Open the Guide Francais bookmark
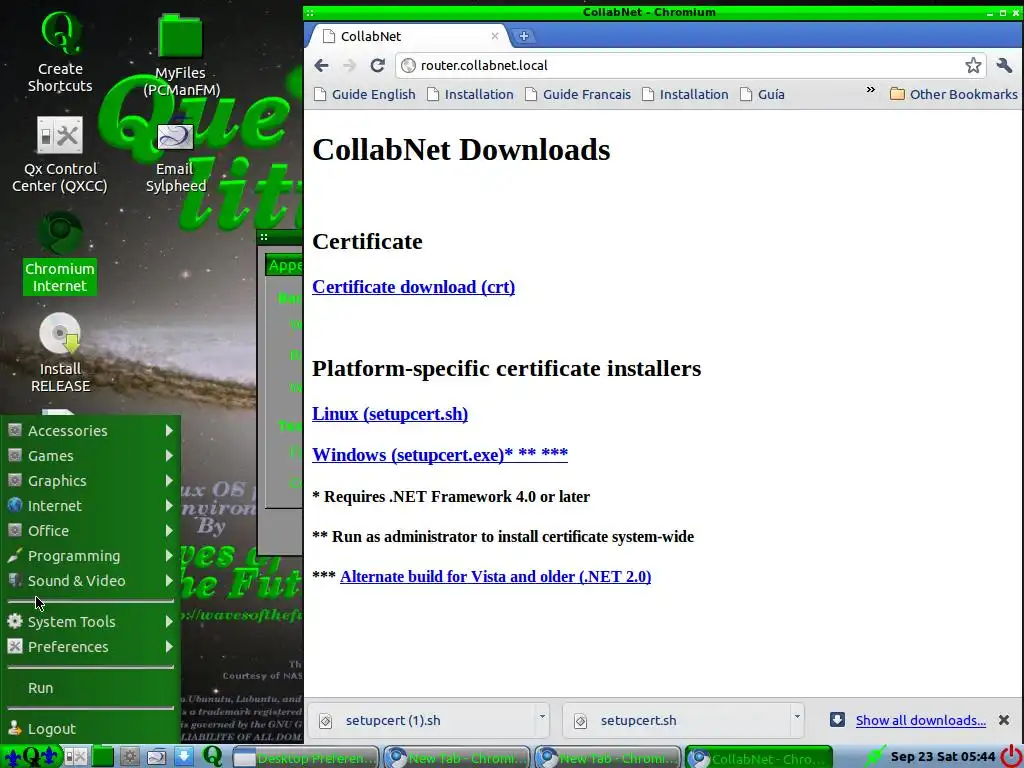Viewport: 1024px width, 768px height. pyautogui.click(x=578, y=94)
